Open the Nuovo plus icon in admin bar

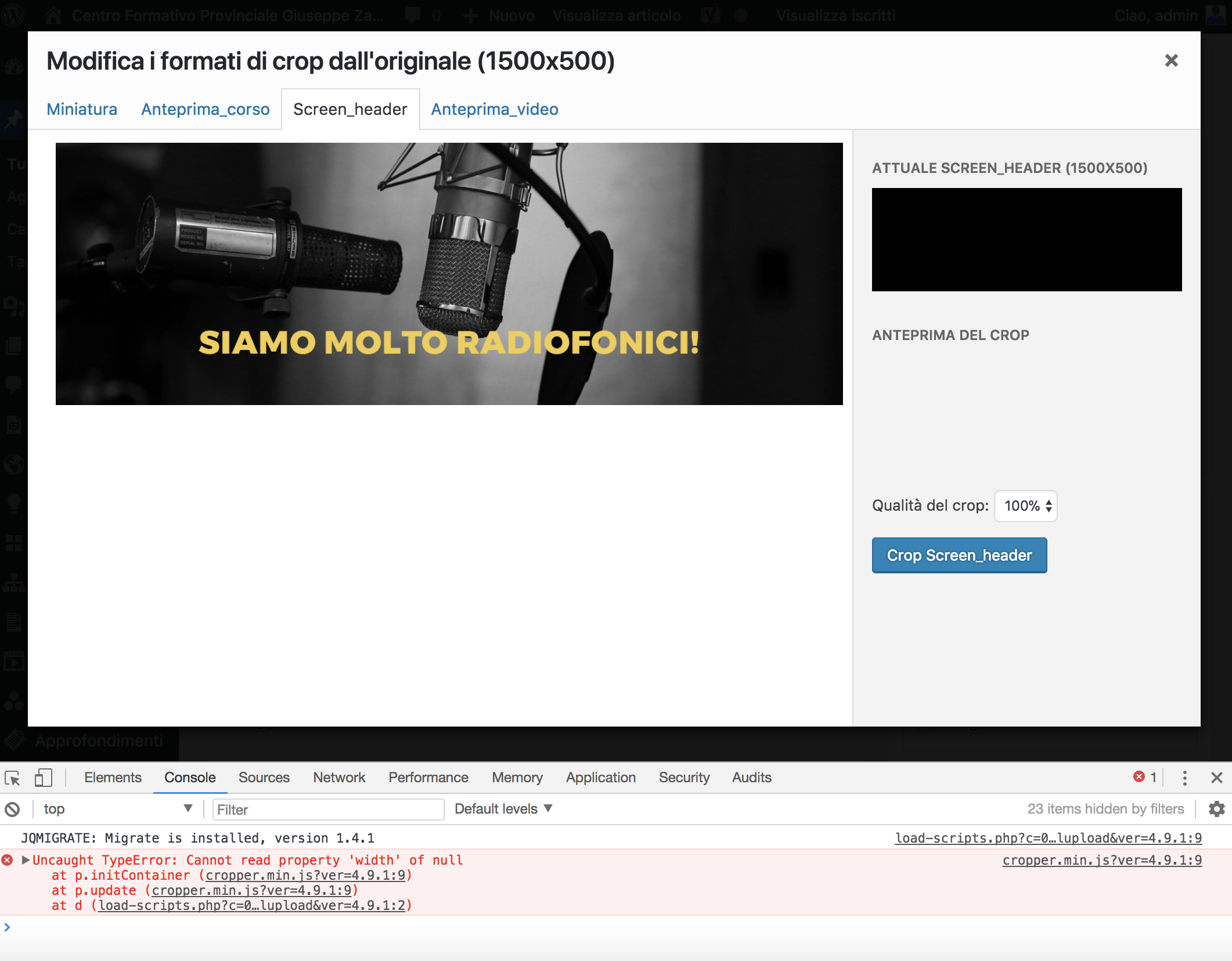pyautogui.click(x=470, y=15)
